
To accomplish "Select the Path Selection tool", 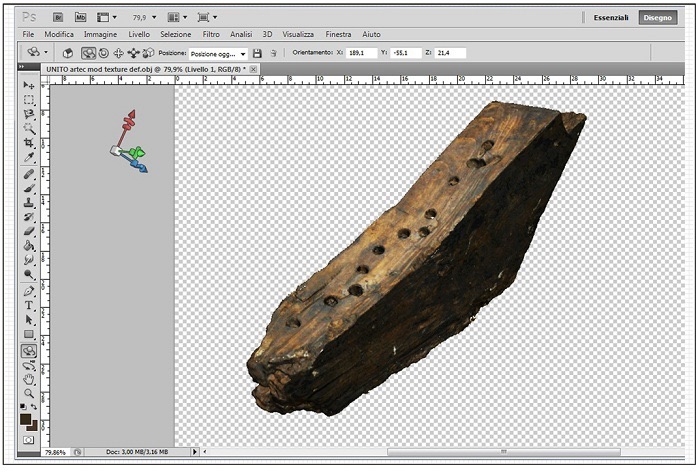I will click(29, 320).
